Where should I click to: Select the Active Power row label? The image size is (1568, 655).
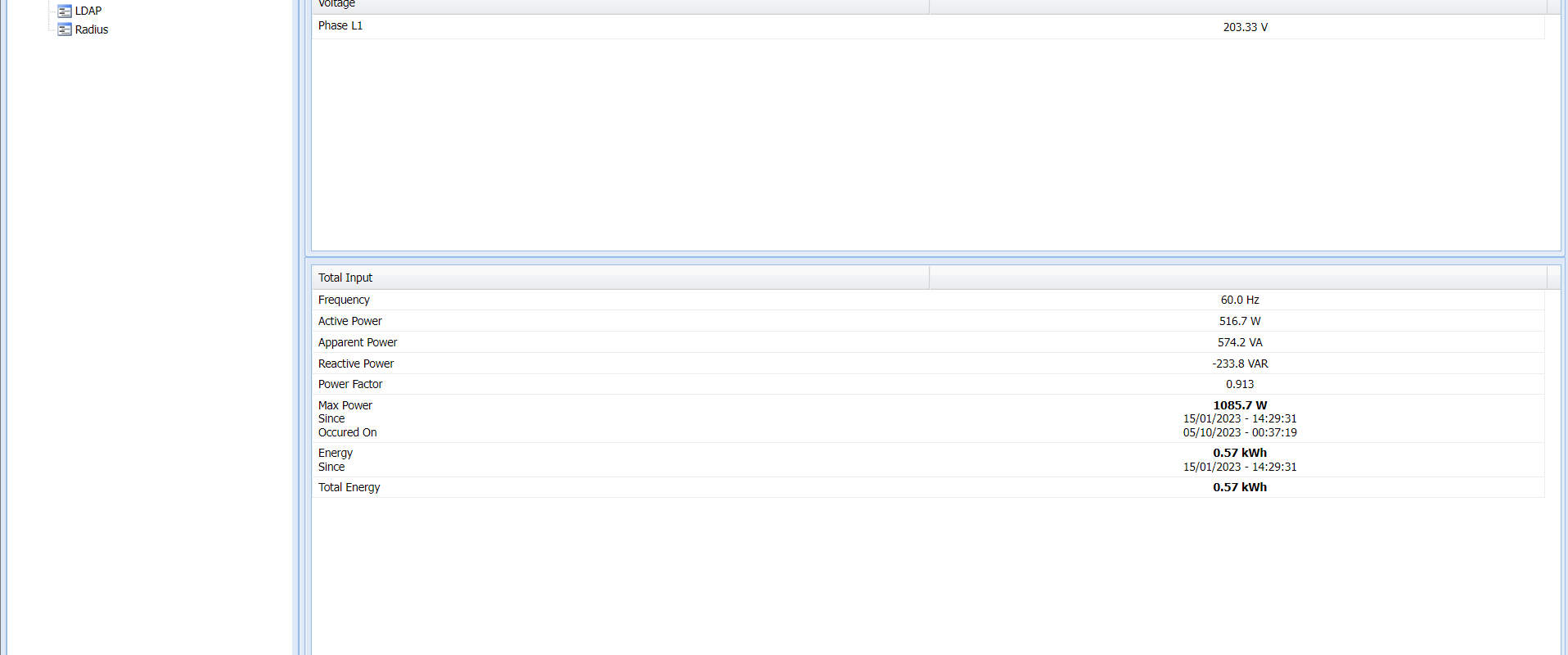coord(349,321)
